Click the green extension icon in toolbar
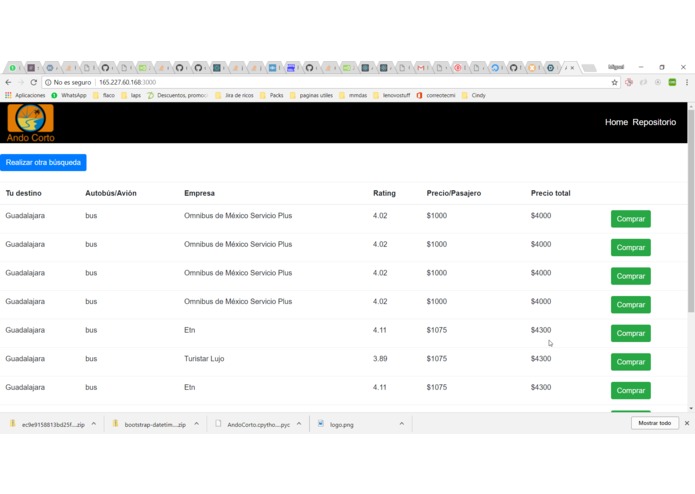 [672, 82]
